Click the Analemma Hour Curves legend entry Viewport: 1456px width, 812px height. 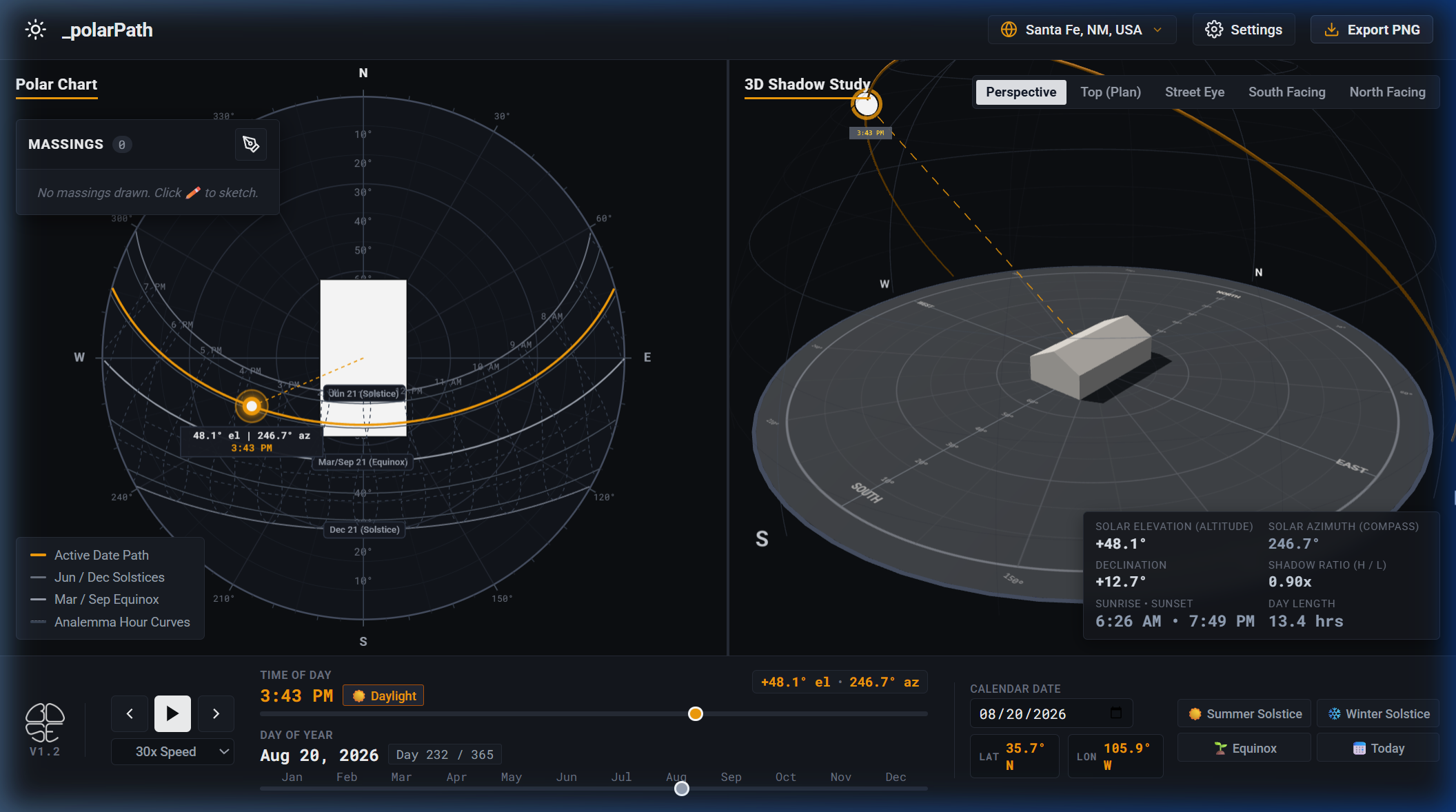110,622
